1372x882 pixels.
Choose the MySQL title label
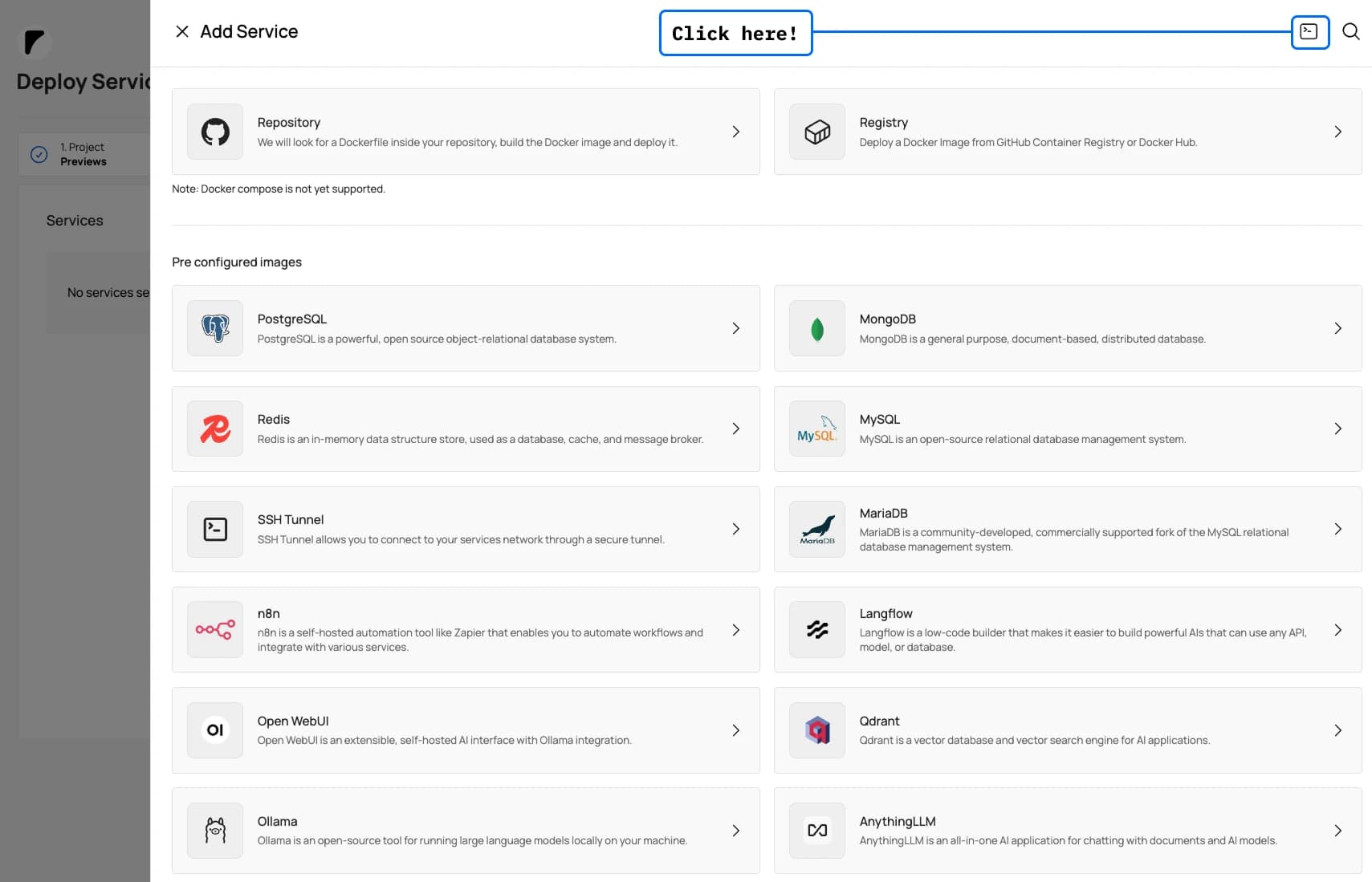coord(880,419)
